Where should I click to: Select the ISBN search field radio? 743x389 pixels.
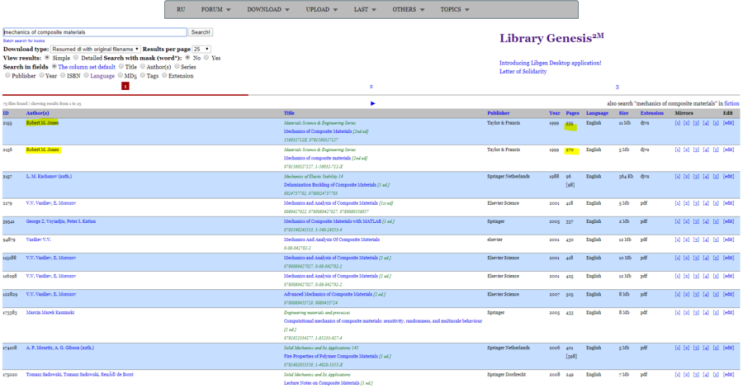tap(63, 75)
